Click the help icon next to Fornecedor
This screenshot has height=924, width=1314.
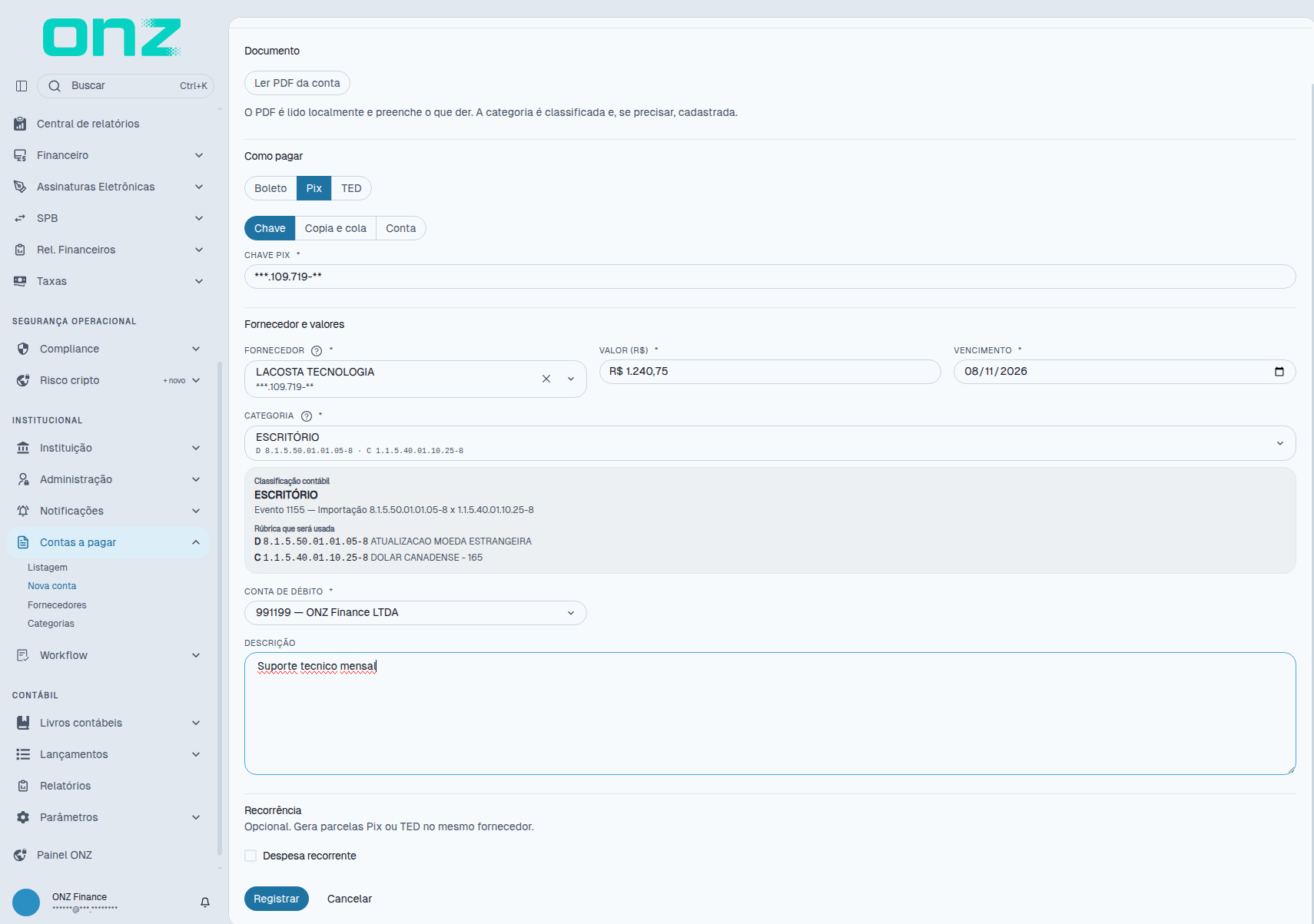click(x=317, y=351)
